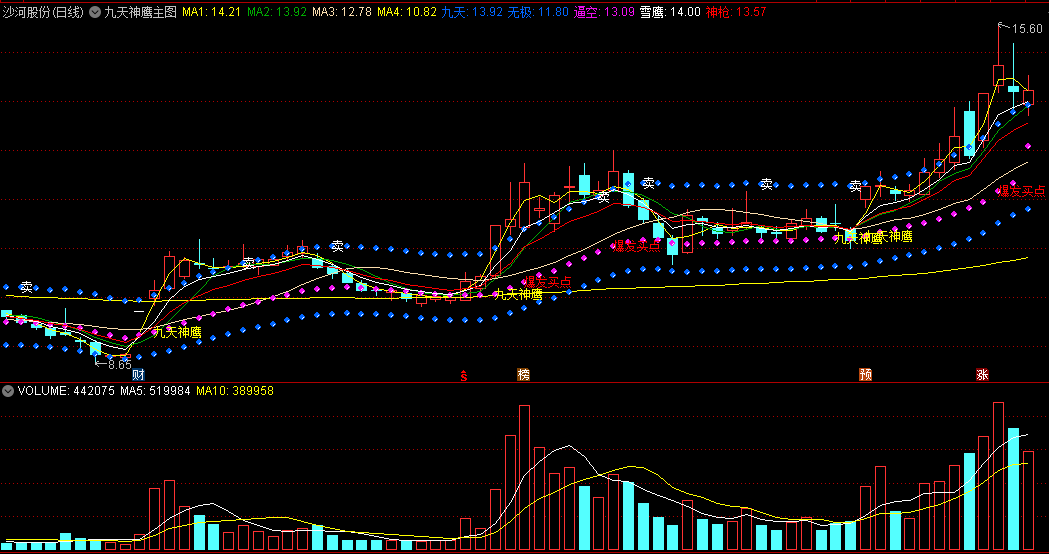This screenshot has width=1049, height=554.
Task: Click the red S marker on date axis
Action: coord(464,375)
